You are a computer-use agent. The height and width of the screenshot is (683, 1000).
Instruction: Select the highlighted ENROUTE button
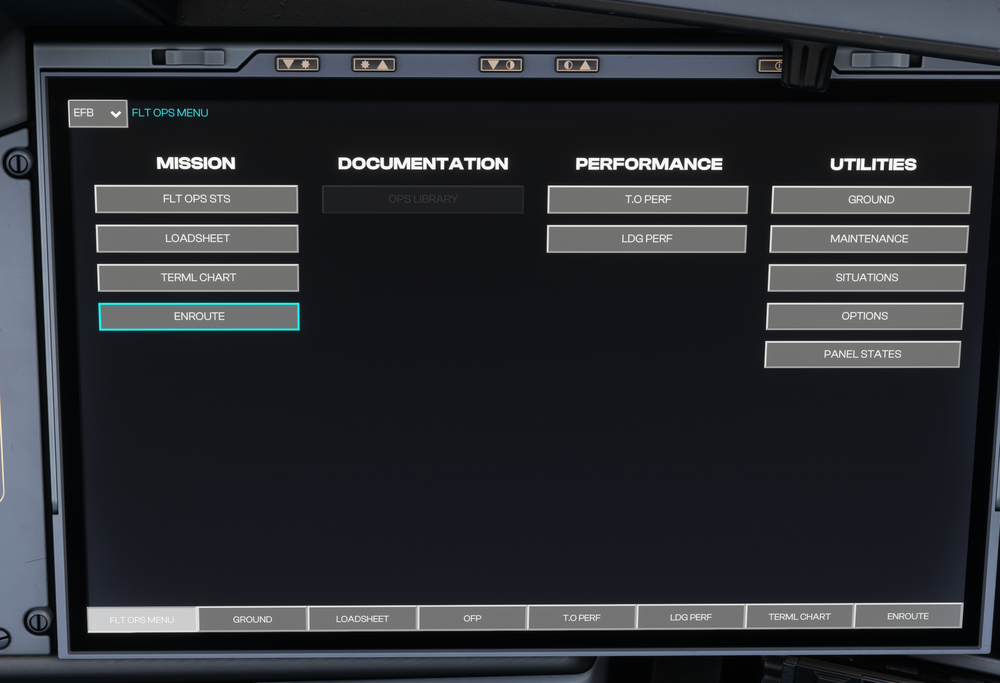pyautogui.click(x=199, y=317)
